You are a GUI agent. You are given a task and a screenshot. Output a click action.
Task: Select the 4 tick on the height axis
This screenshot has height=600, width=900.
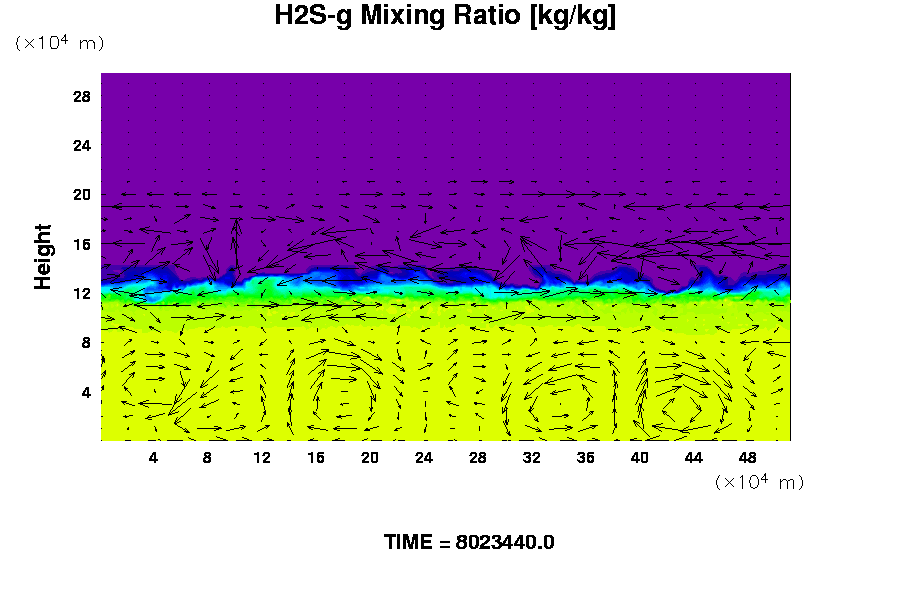coord(86,392)
